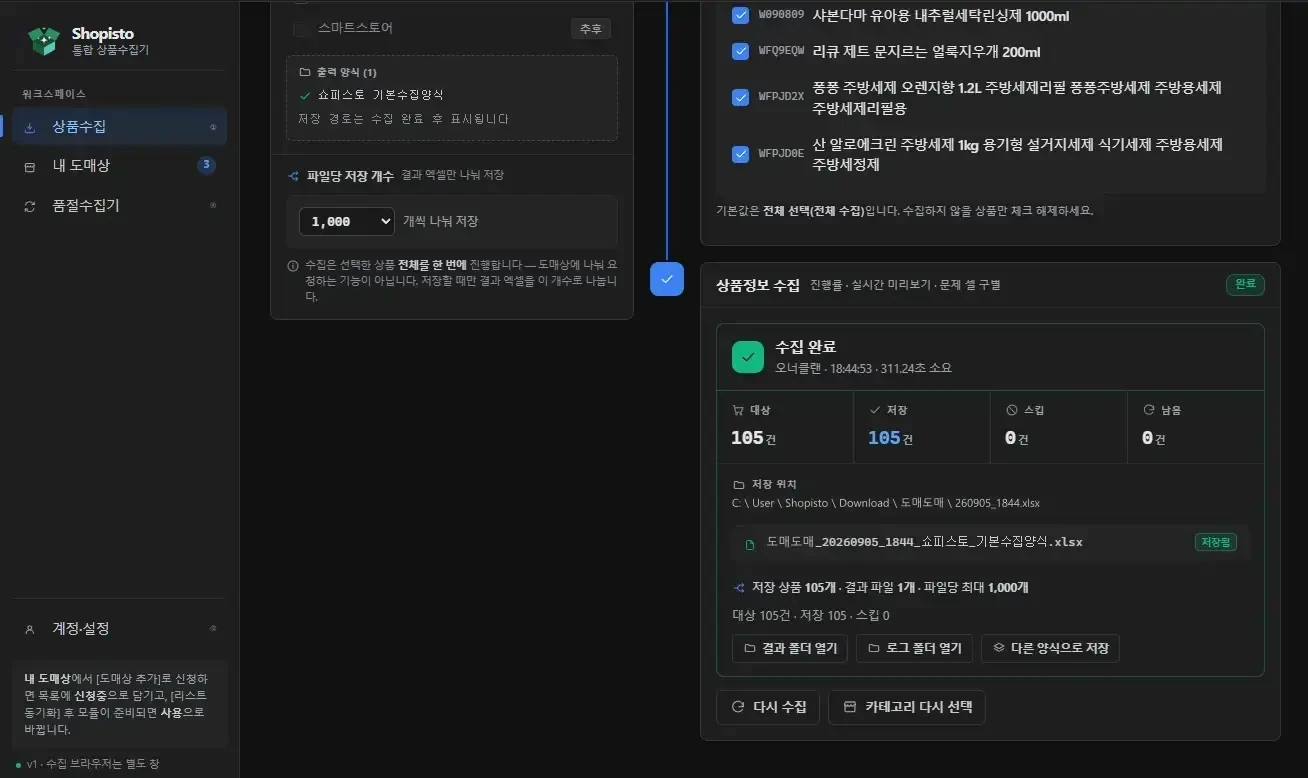
Task: Open the 계정·설정 menu
Action: pos(119,629)
